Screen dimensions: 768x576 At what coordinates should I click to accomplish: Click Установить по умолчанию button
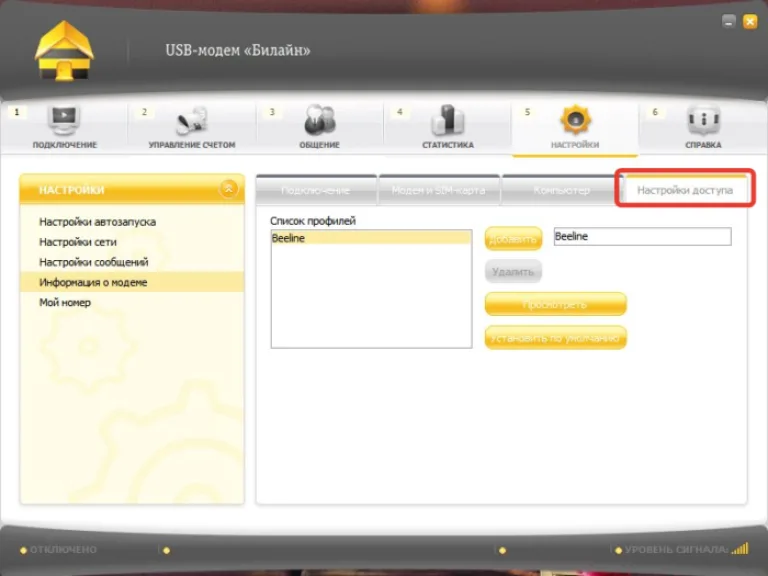(x=555, y=337)
